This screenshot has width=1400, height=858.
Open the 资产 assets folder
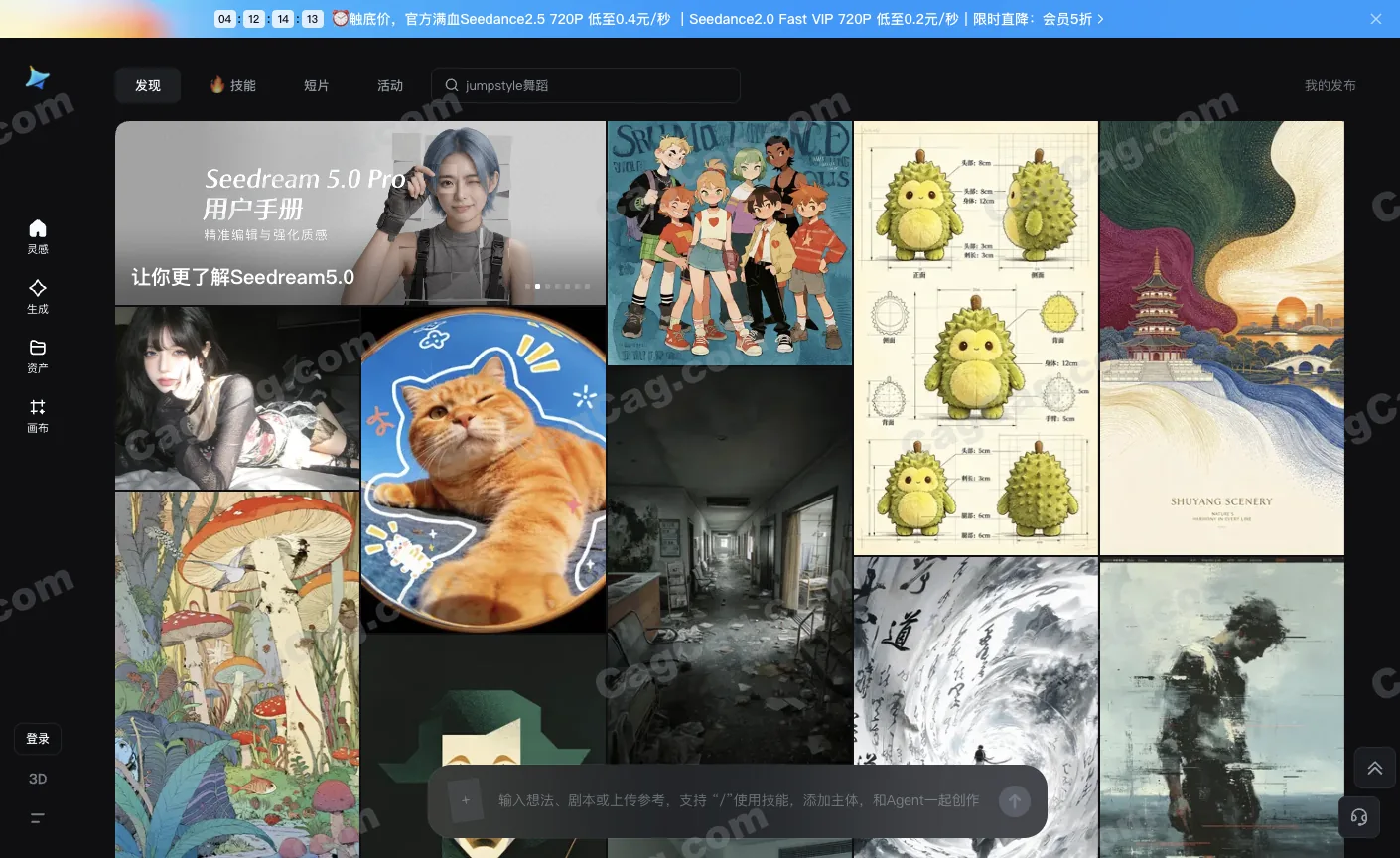tap(38, 357)
